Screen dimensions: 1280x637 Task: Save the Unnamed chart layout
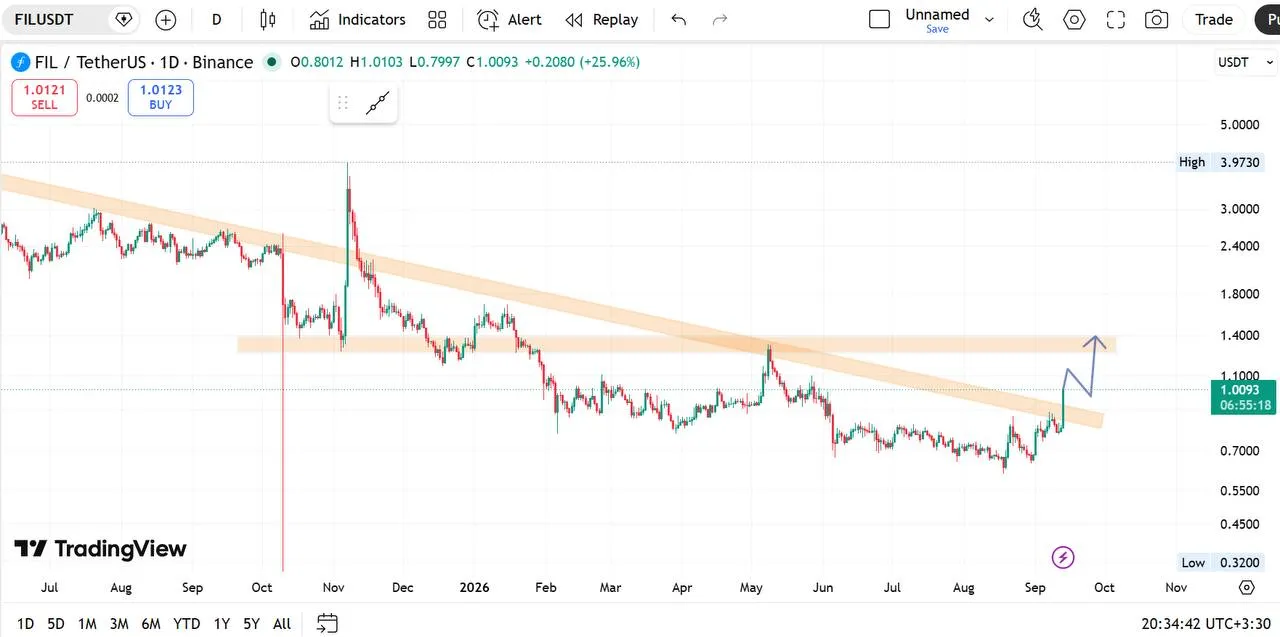937,29
